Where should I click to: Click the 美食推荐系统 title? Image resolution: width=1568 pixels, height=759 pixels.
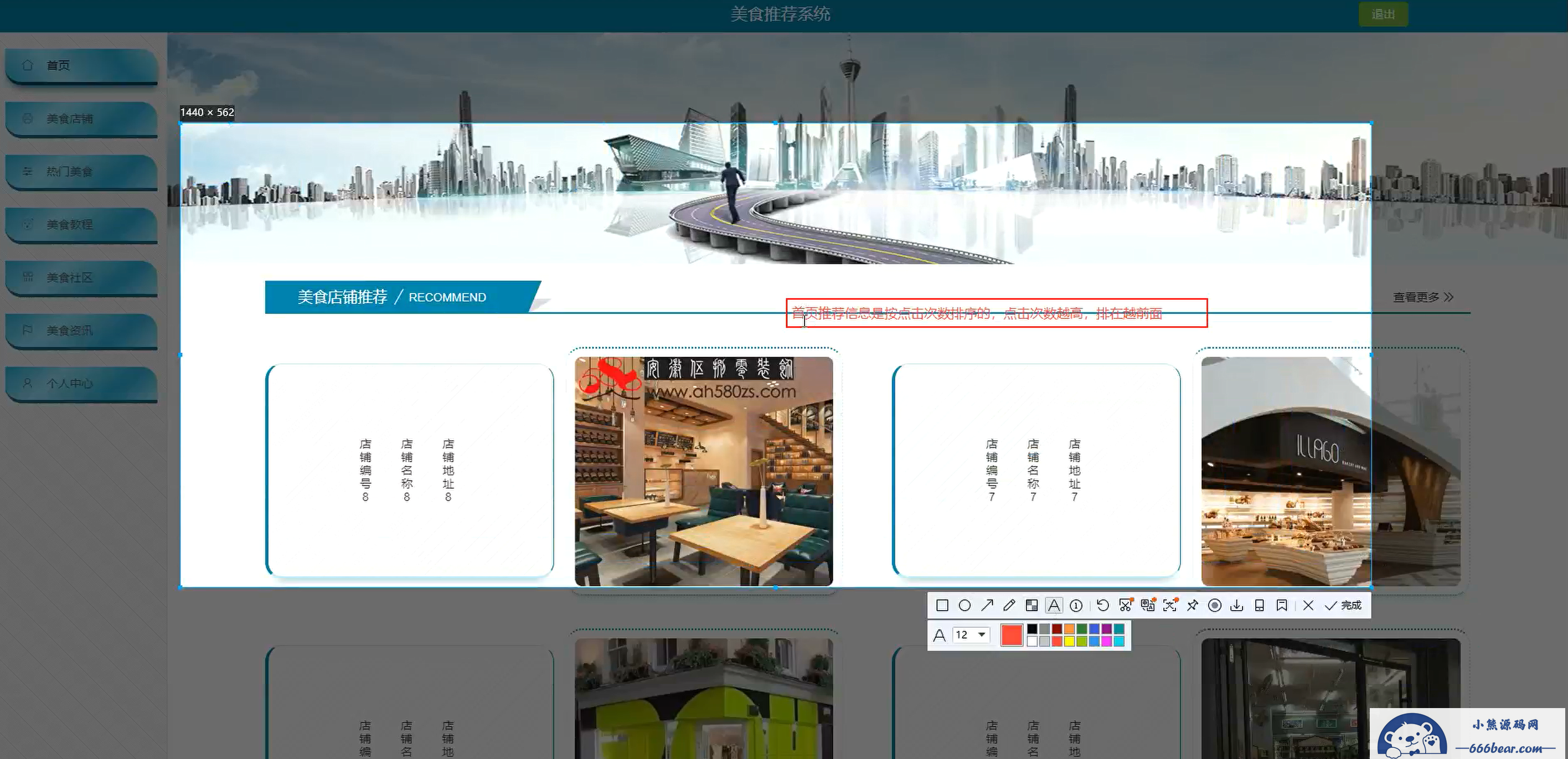(780, 14)
